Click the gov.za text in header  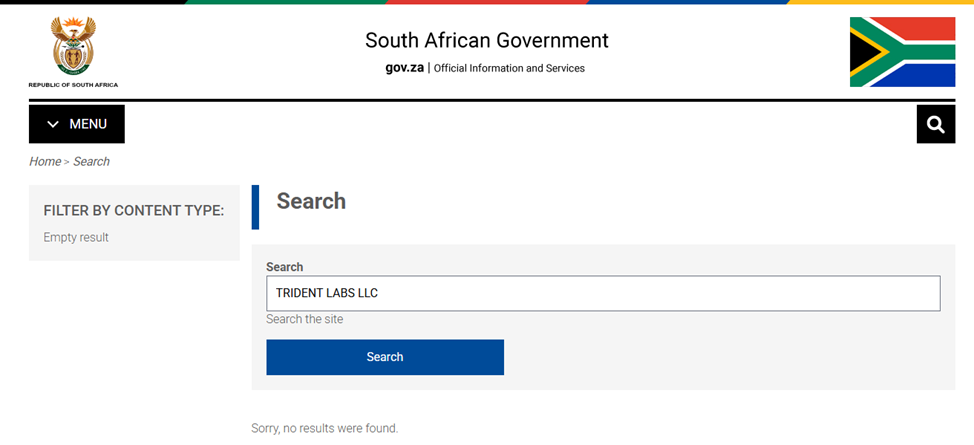click(x=404, y=68)
